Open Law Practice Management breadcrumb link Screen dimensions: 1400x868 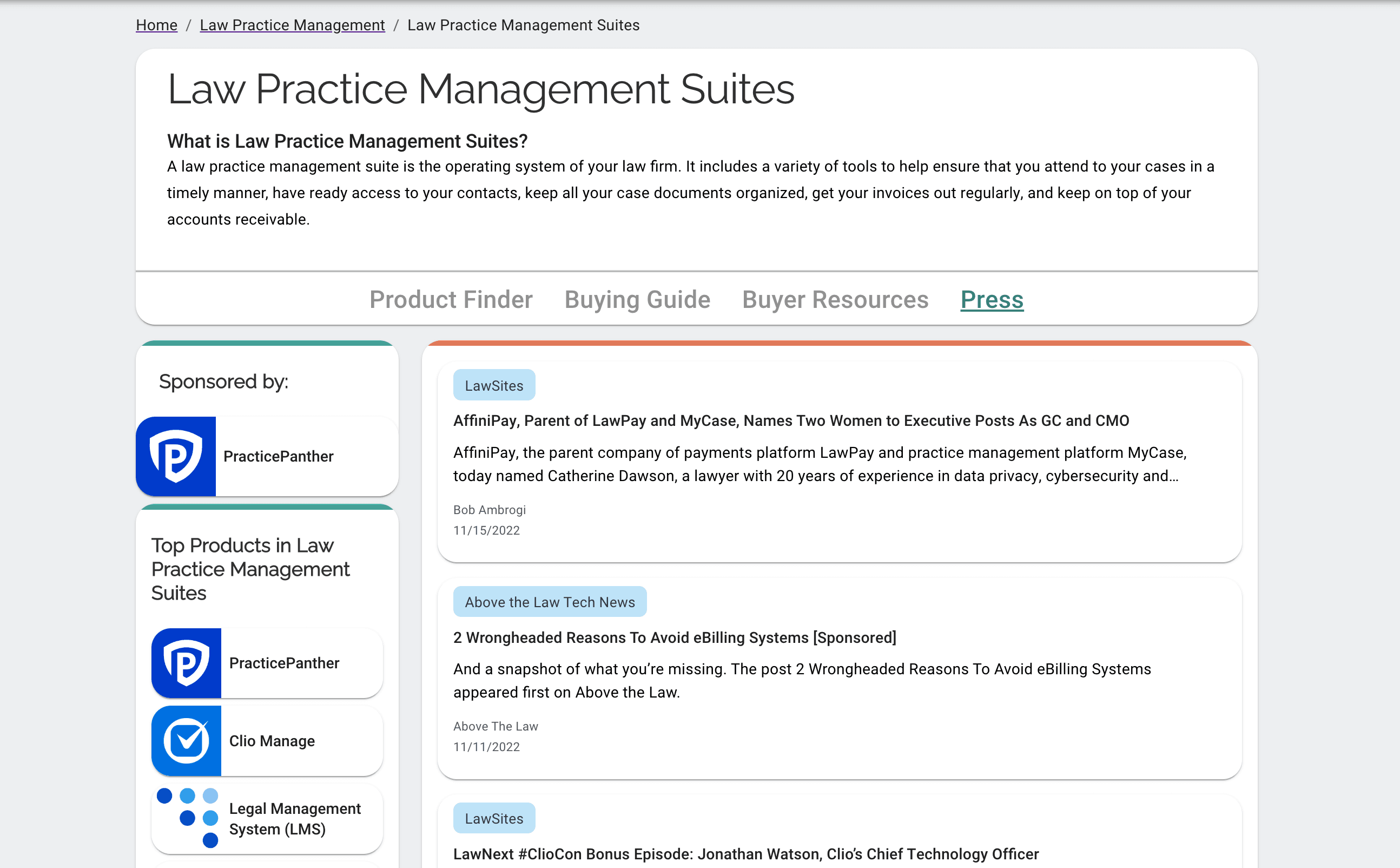(x=293, y=25)
